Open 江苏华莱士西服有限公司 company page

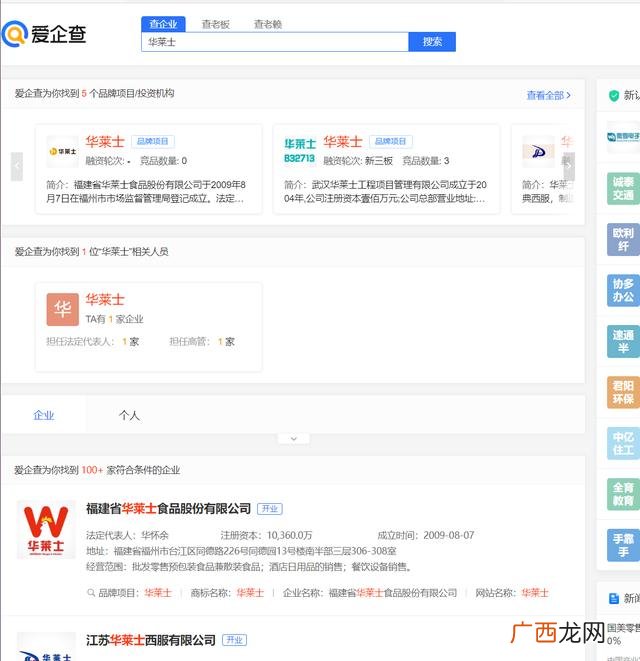tap(151, 640)
